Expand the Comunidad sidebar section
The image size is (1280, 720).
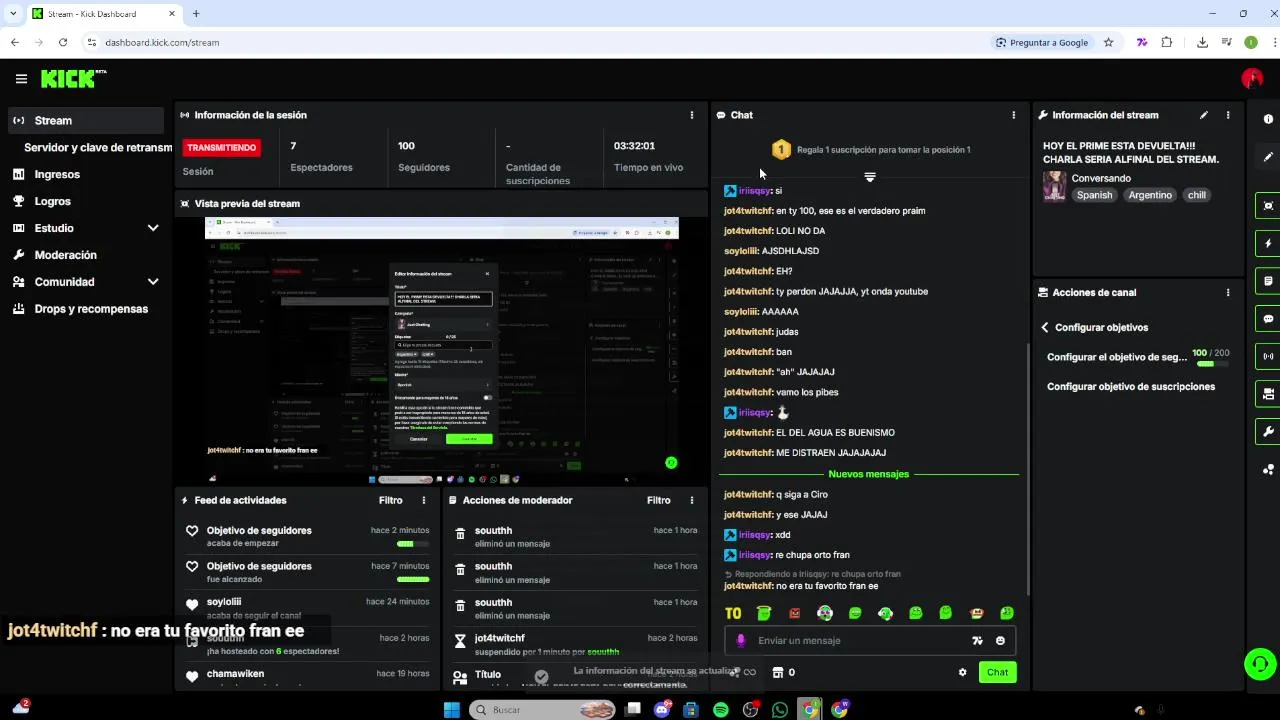[x=153, y=282]
